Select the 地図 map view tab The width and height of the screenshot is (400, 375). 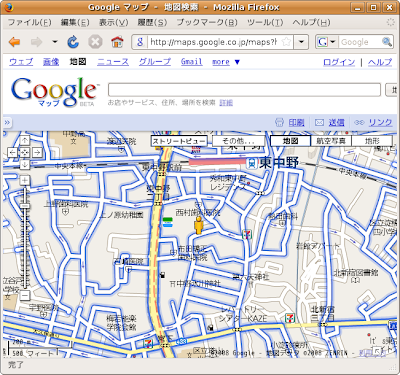coord(290,141)
